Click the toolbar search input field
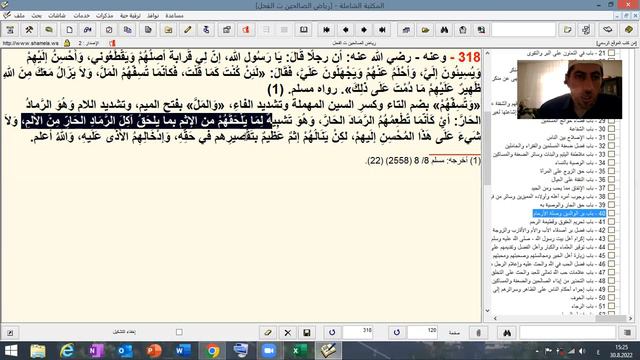Viewport: 640px width, 360px height. [x=524, y=30]
